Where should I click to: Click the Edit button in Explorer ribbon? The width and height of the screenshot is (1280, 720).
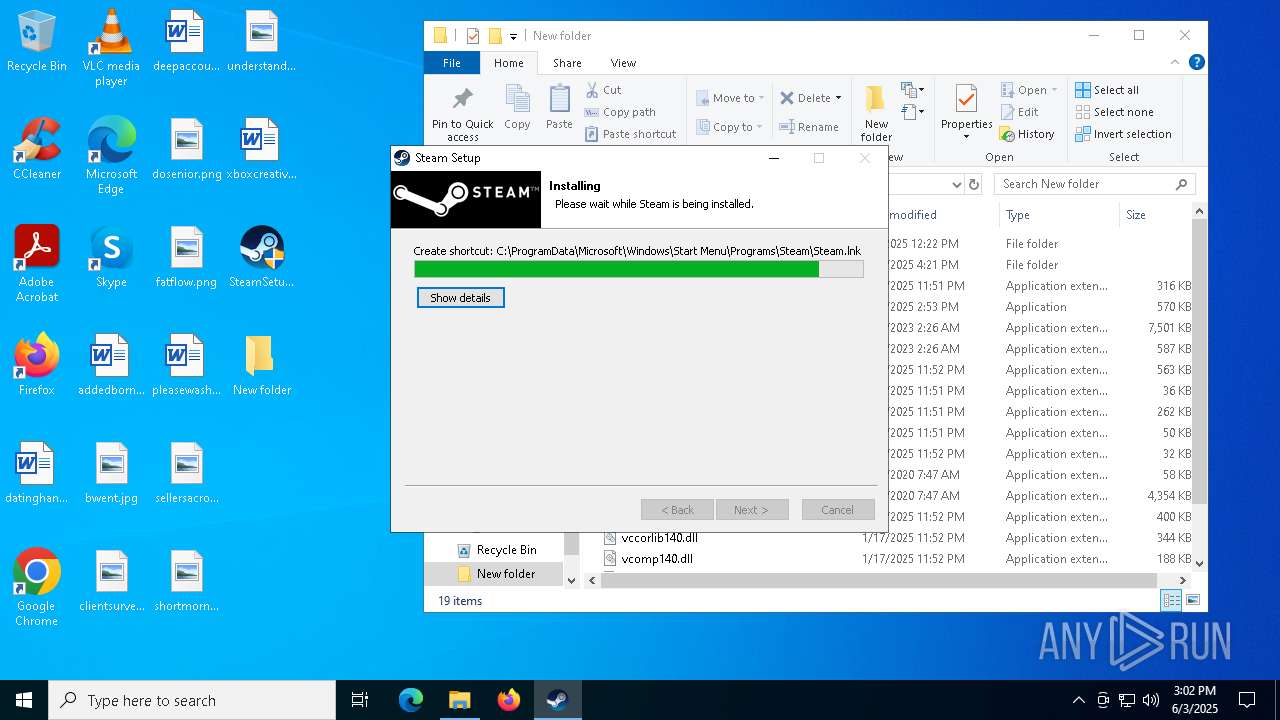coord(1019,112)
